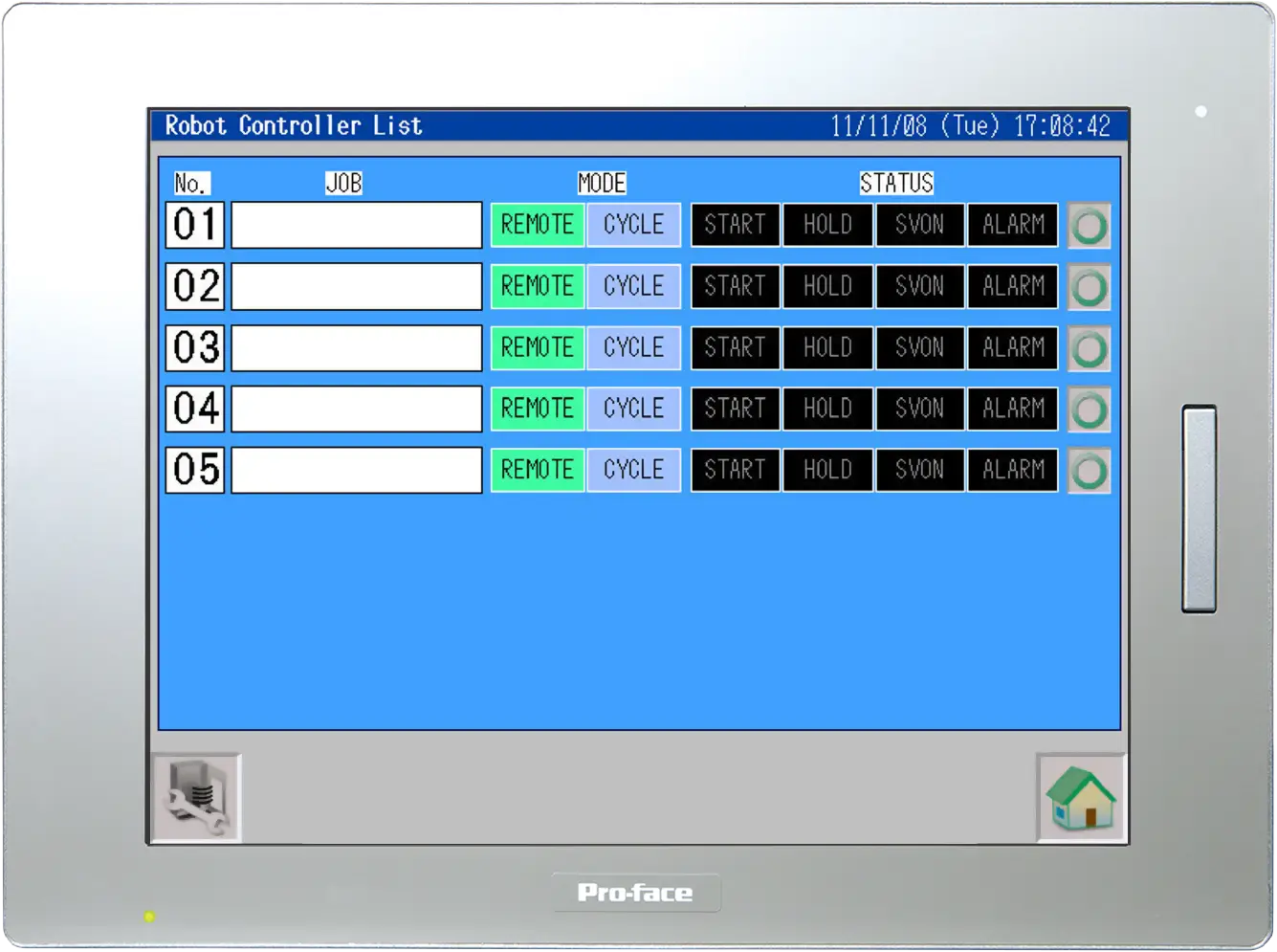
Task: Click the green circle icon for robot 01
Action: pos(1089,226)
